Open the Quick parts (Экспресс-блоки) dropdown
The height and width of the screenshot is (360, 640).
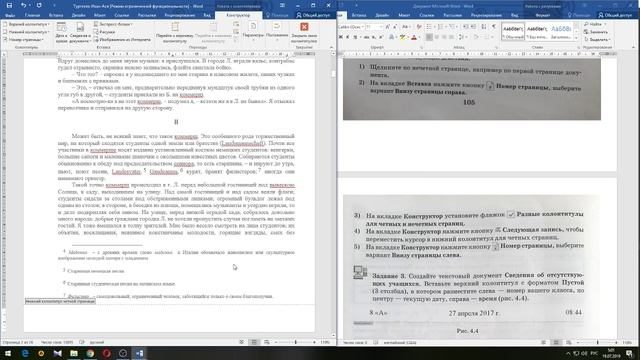(113, 24)
